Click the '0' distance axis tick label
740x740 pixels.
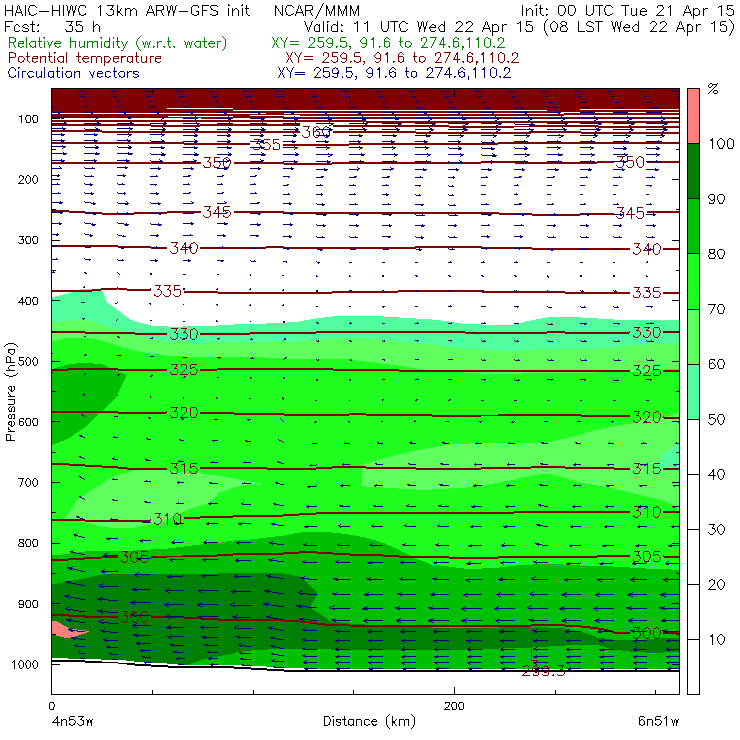click(52, 706)
